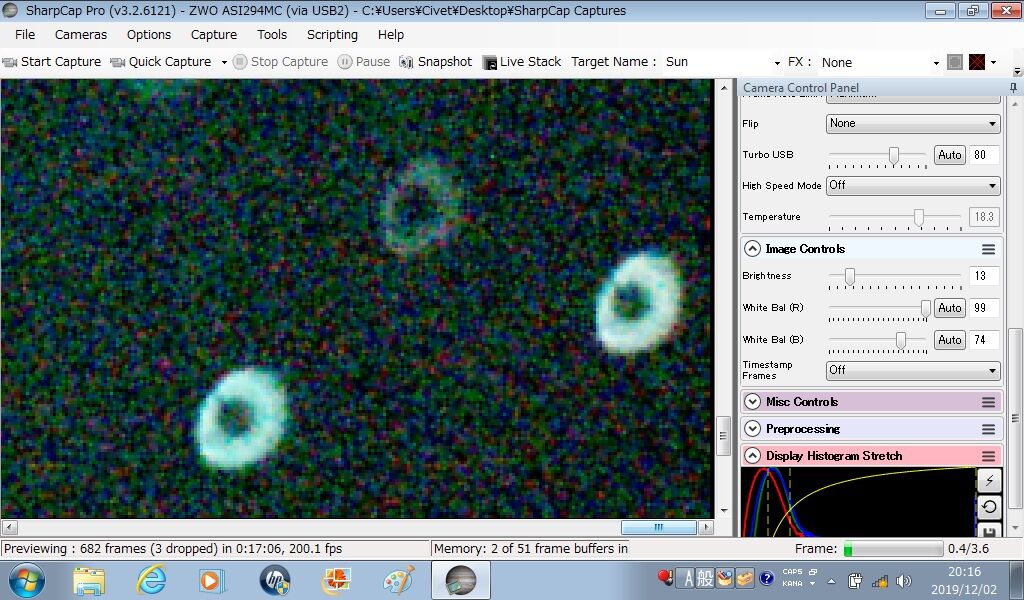The width and height of the screenshot is (1024, 600).
Task: Open Display Histogram Stretch menu icon
Action: (988, 456)
